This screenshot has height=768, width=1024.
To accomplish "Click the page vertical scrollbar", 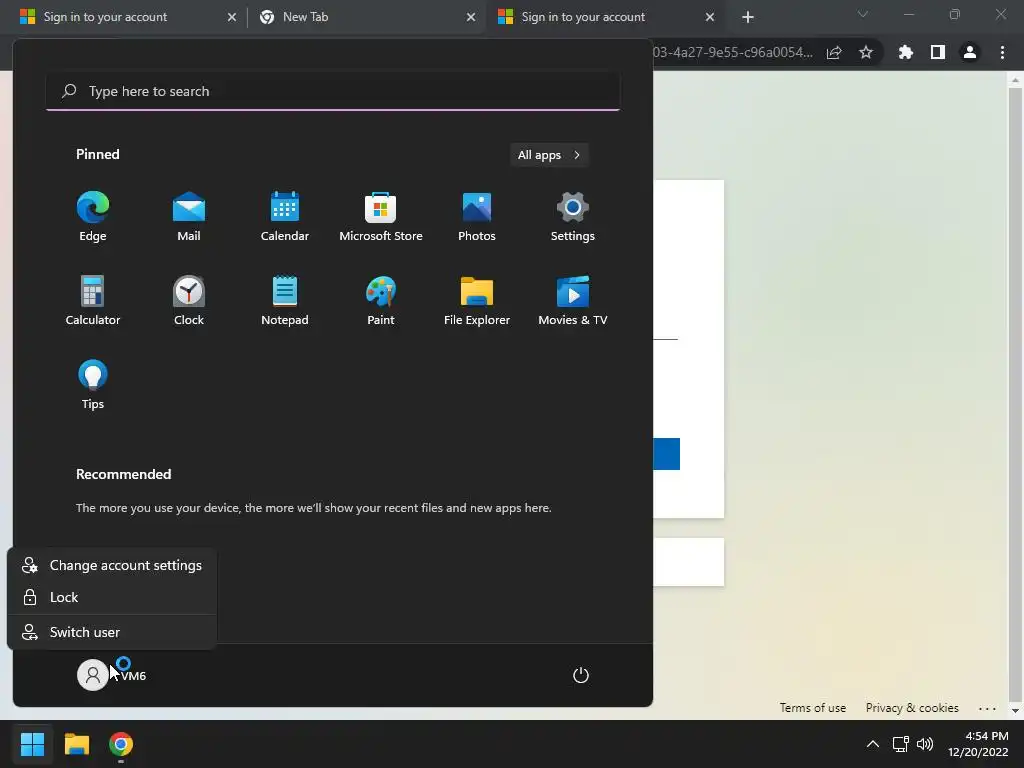I will point(1014,394).
